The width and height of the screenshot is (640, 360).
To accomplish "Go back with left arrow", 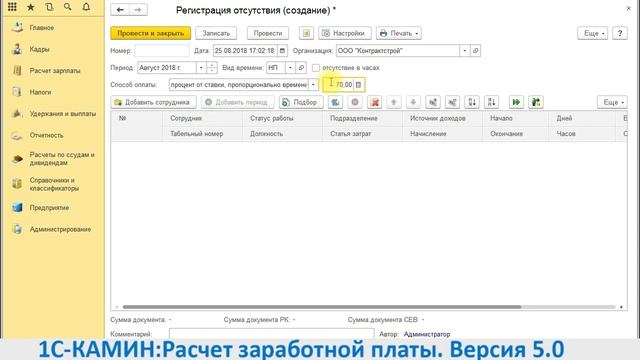I will [120, 10].
